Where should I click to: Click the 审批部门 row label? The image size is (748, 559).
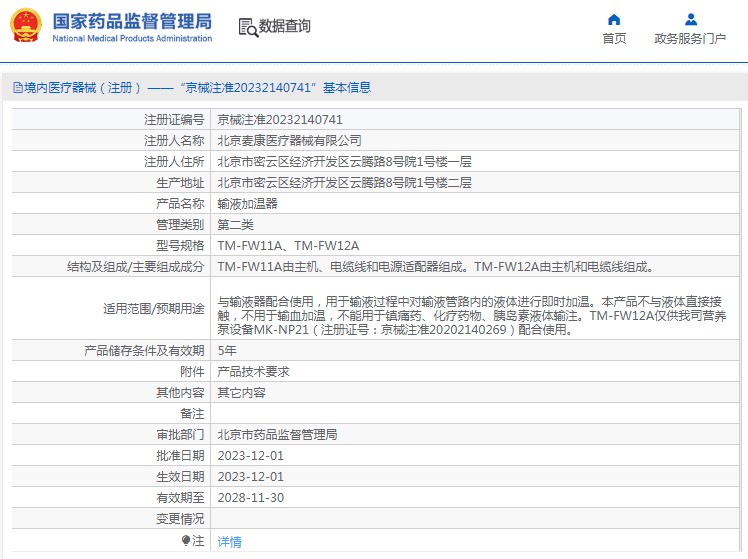(x=180, y=435)
